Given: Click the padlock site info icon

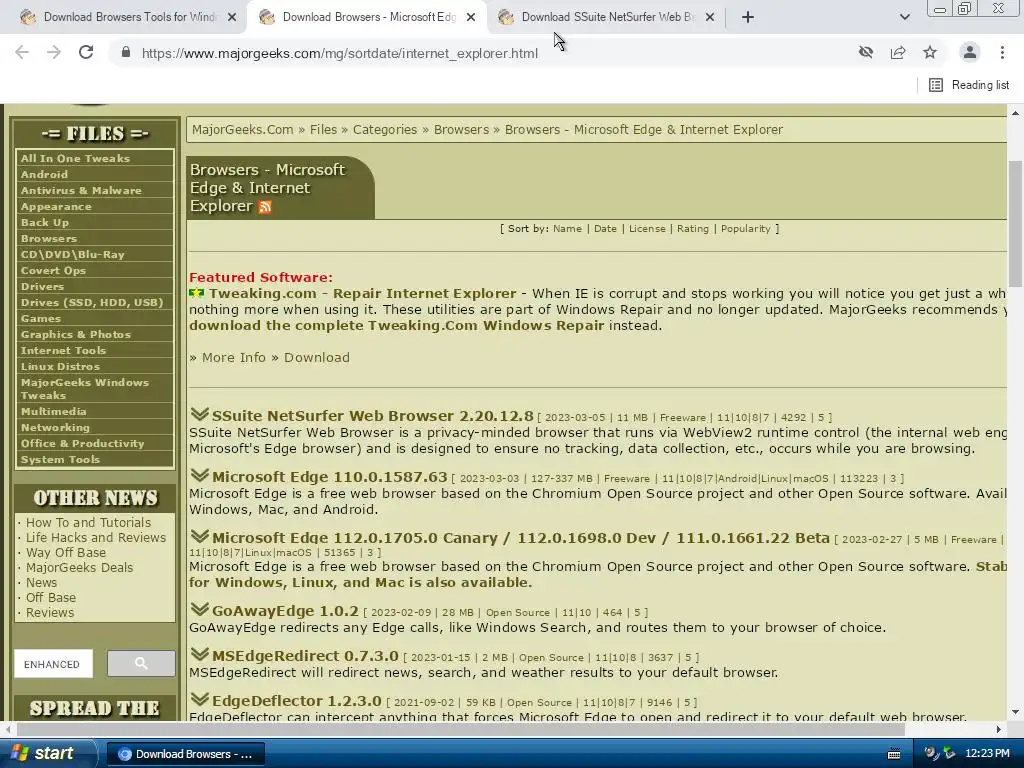Looking at the screenshot, I should coord(126,52).
